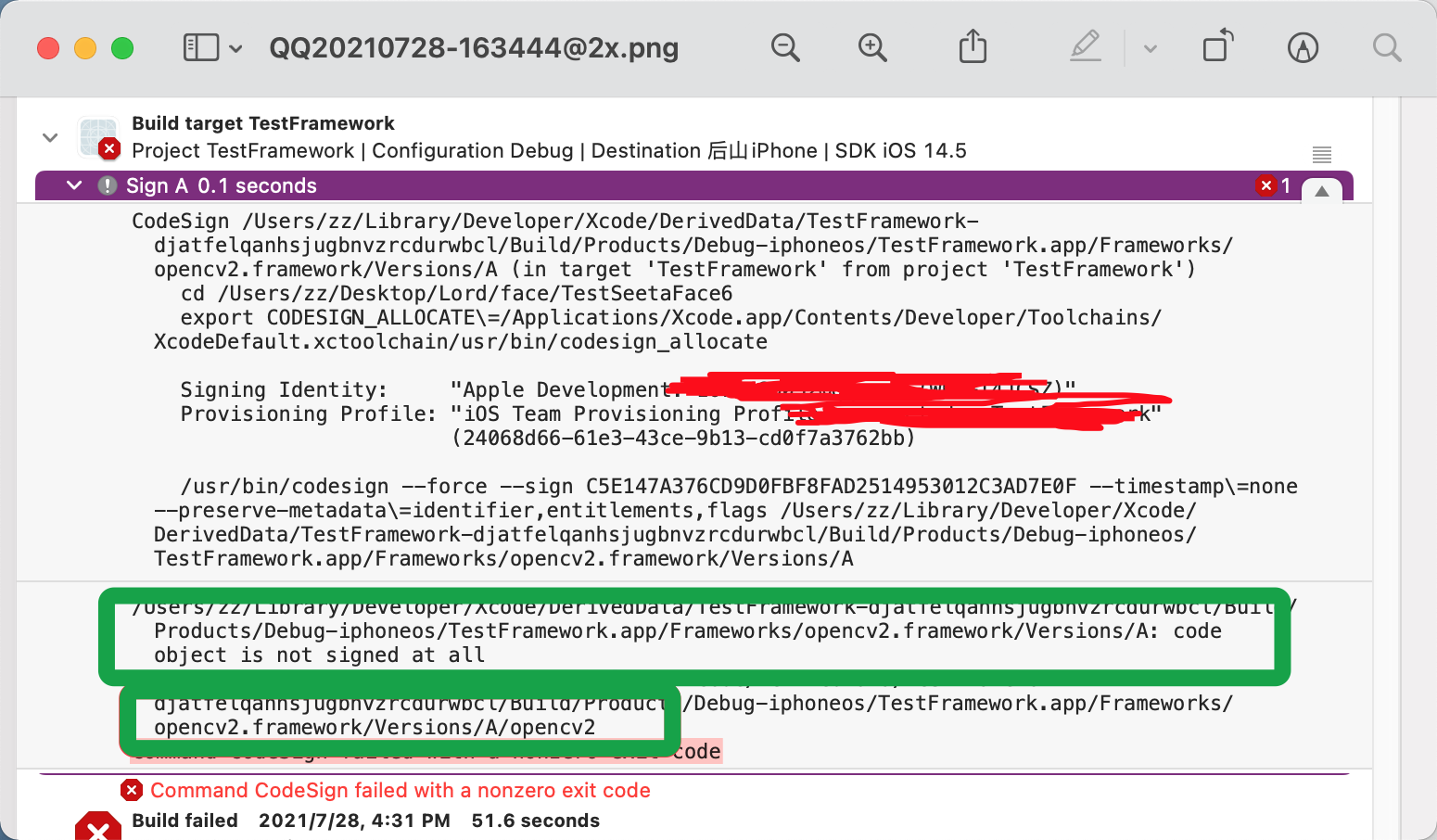Maximize the Preview window

click(x=122, y=48)
